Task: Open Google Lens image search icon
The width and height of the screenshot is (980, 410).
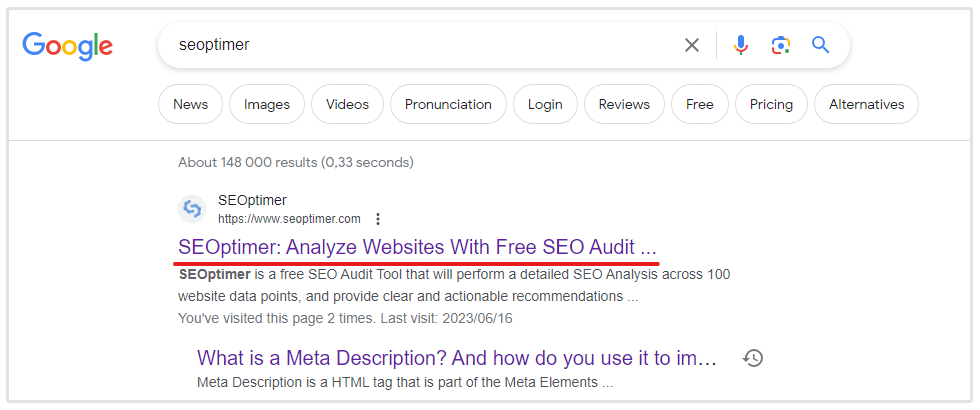Action: coord(781,45)
